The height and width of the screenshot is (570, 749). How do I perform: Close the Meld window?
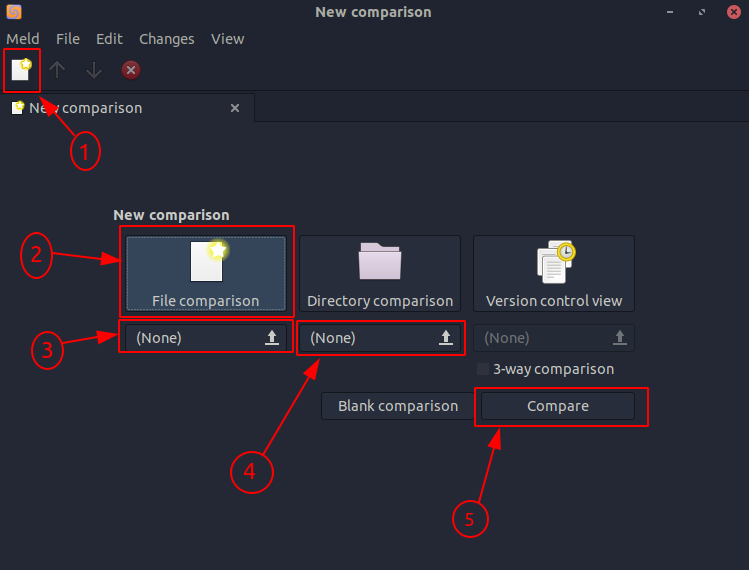pos(734,12)
